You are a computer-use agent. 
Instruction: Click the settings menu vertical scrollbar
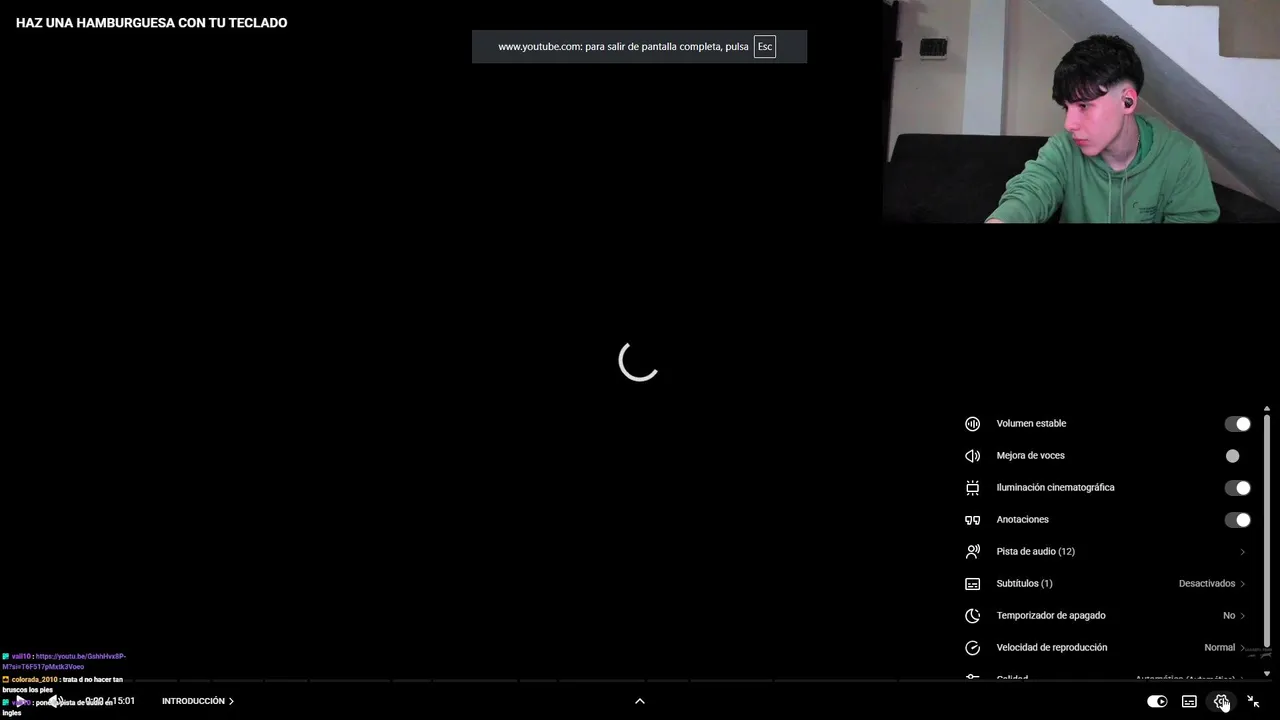coord(1267,530)
